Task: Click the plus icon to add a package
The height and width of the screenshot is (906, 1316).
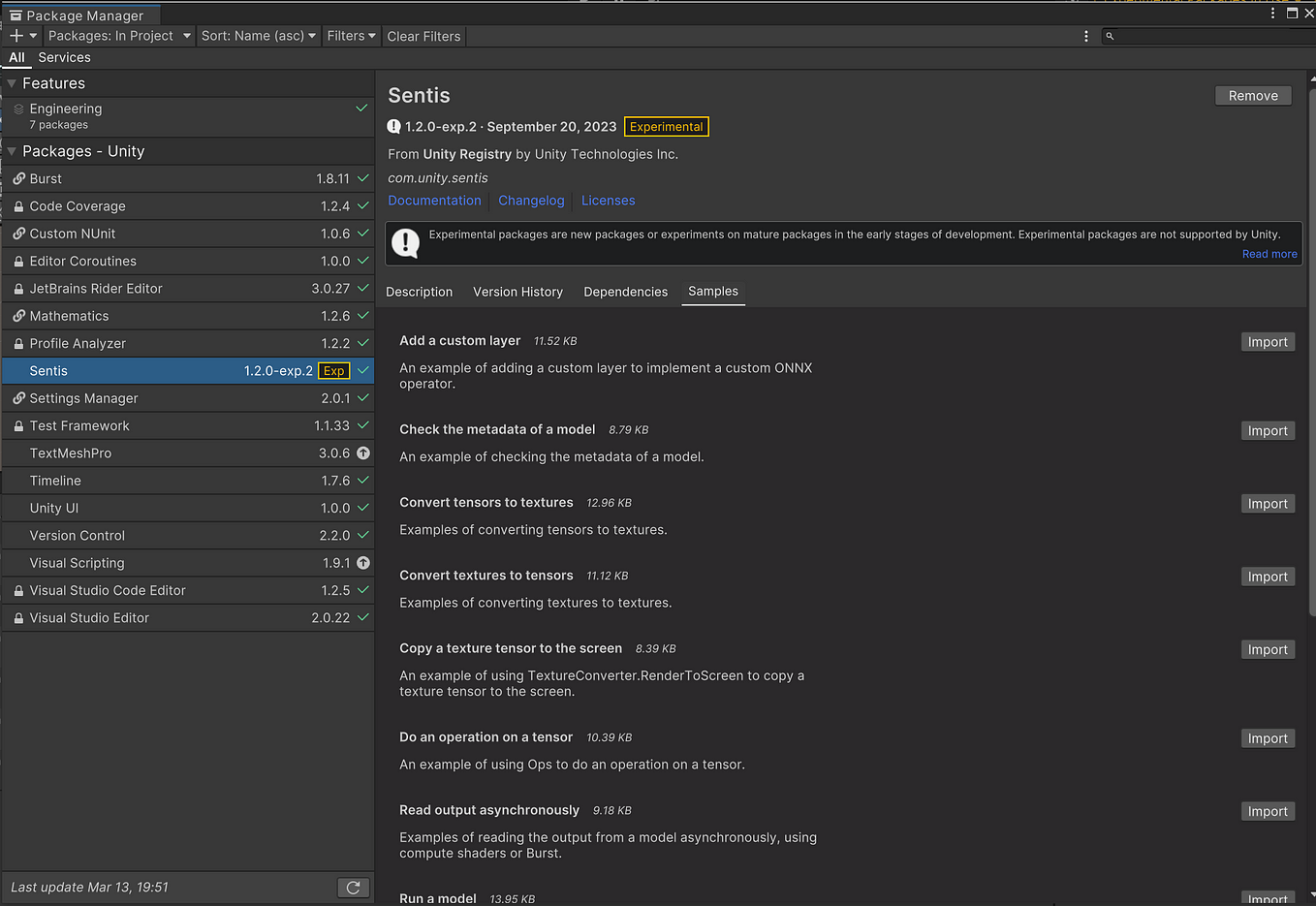Action: (x=16, y=36)
